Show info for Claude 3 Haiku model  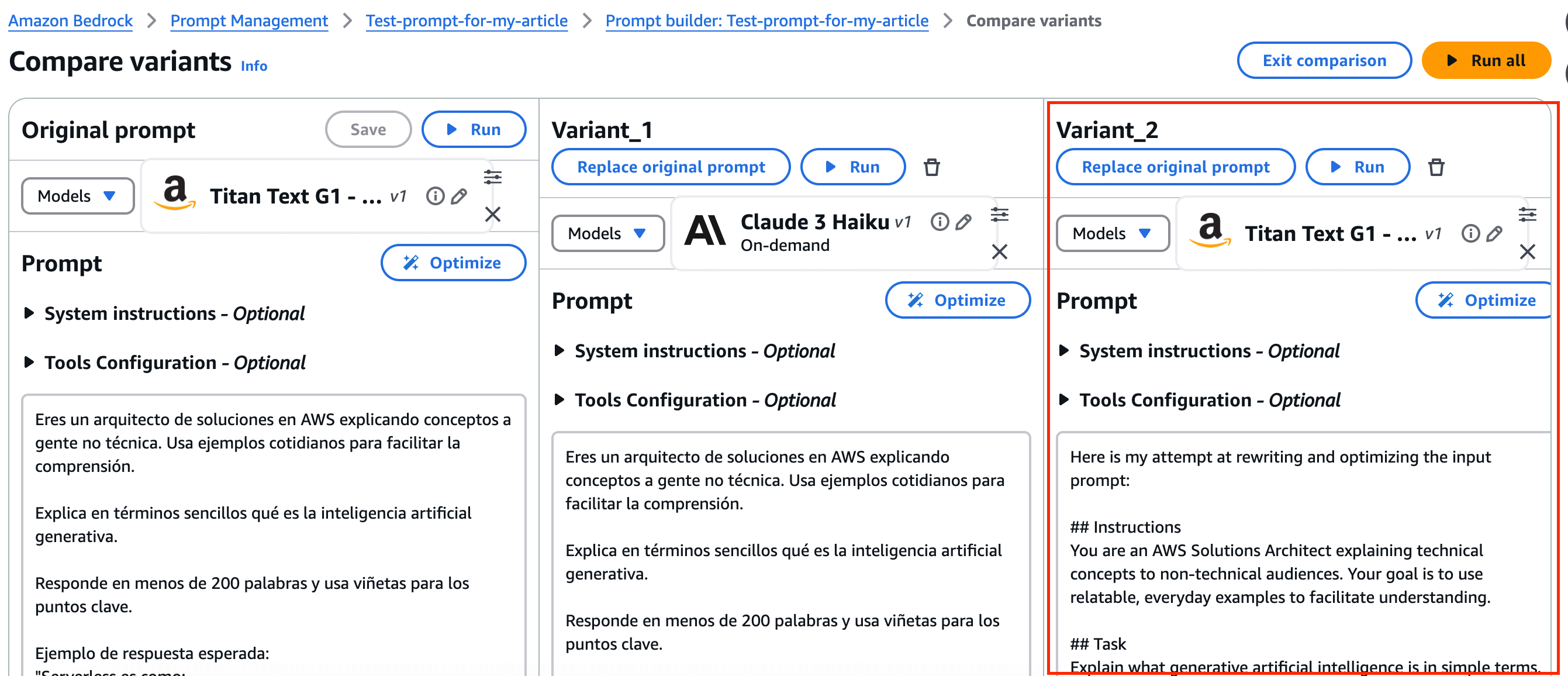[939, 222]
